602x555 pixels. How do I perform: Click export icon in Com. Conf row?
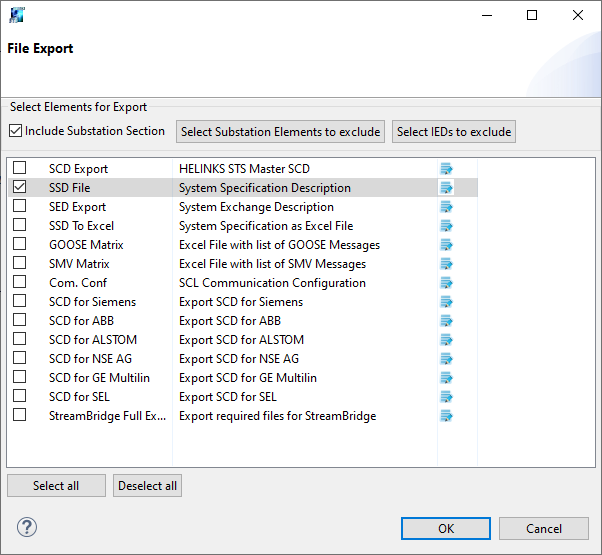[446, 283]
